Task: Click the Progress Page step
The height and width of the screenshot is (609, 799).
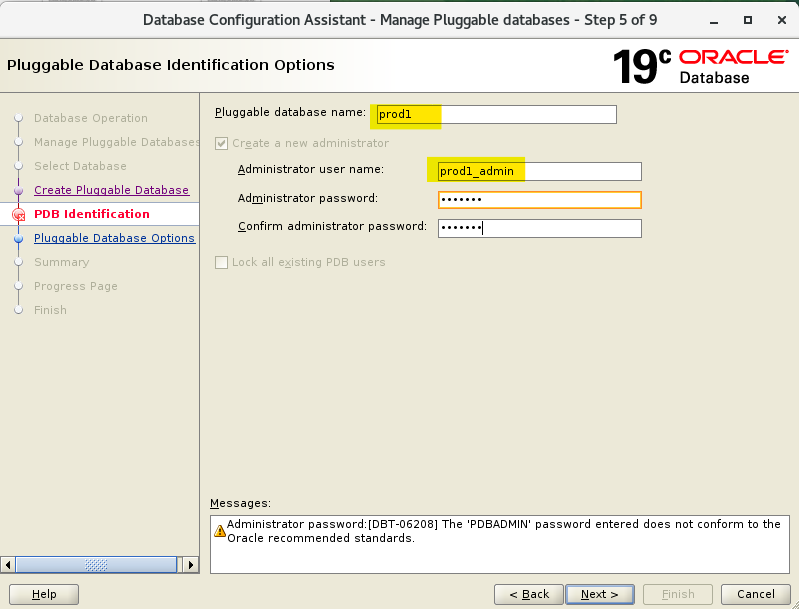Action: (75, 286)
